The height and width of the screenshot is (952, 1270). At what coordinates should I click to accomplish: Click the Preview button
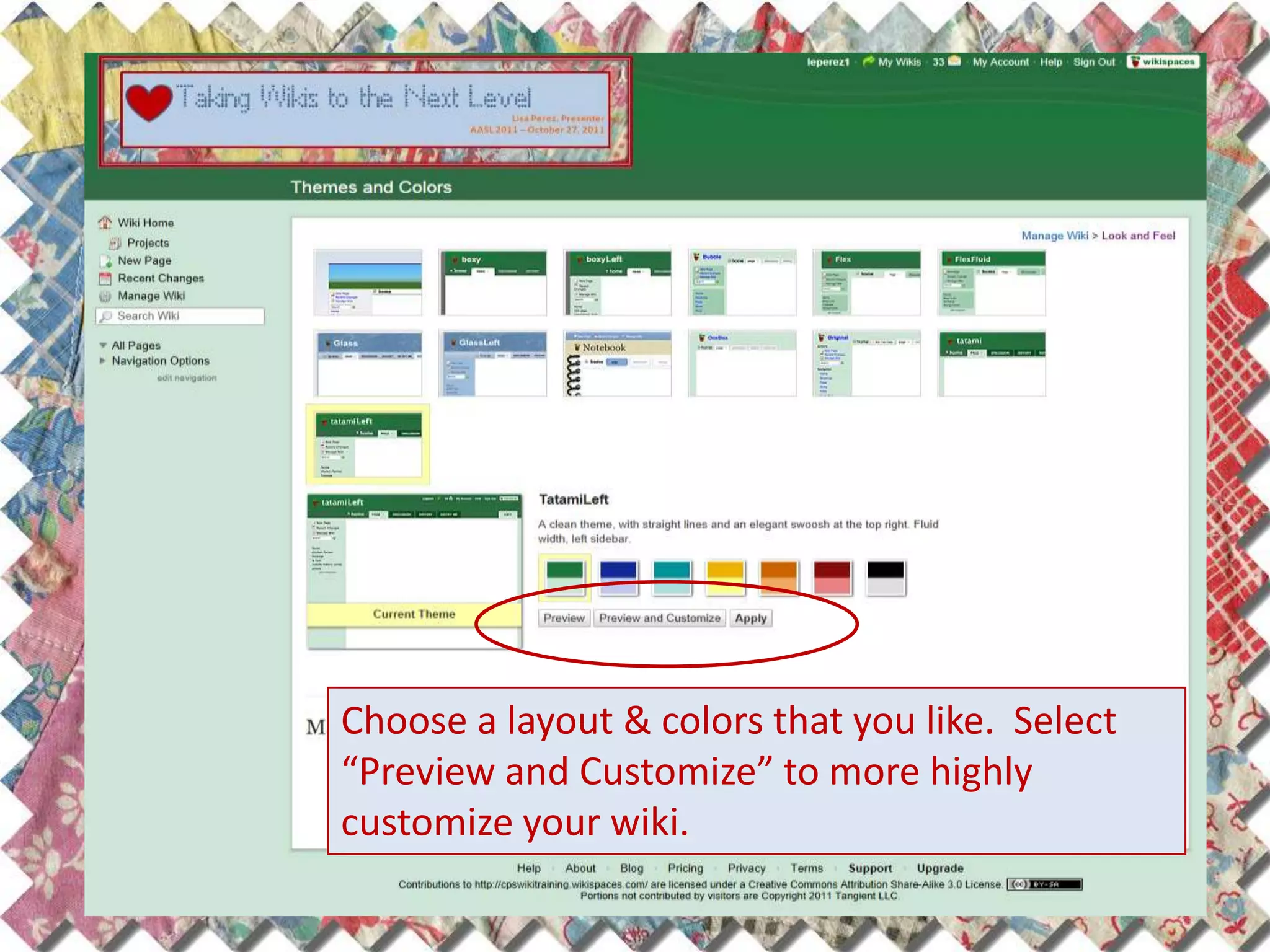[564, 619]
